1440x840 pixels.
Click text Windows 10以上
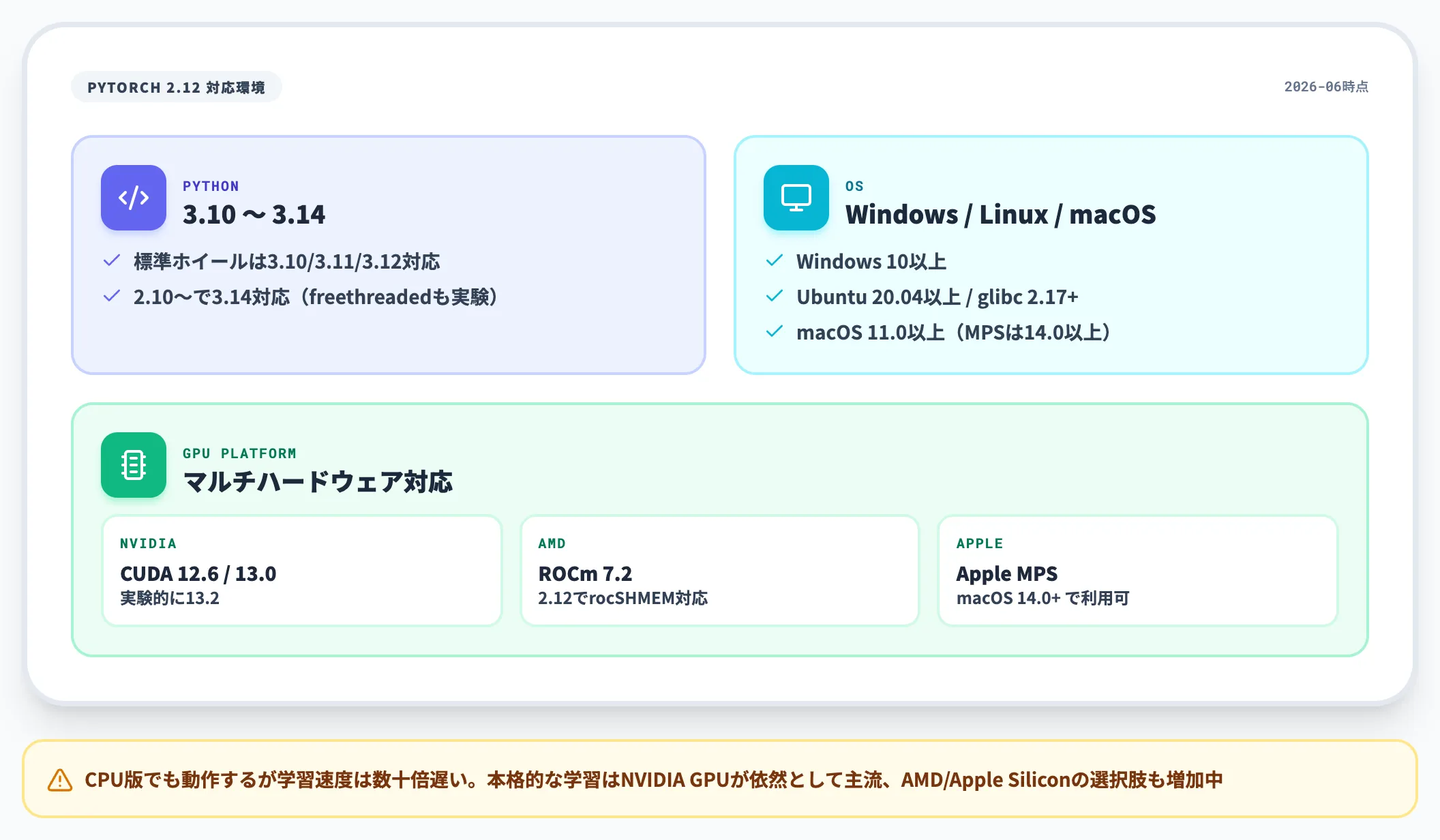871,261
